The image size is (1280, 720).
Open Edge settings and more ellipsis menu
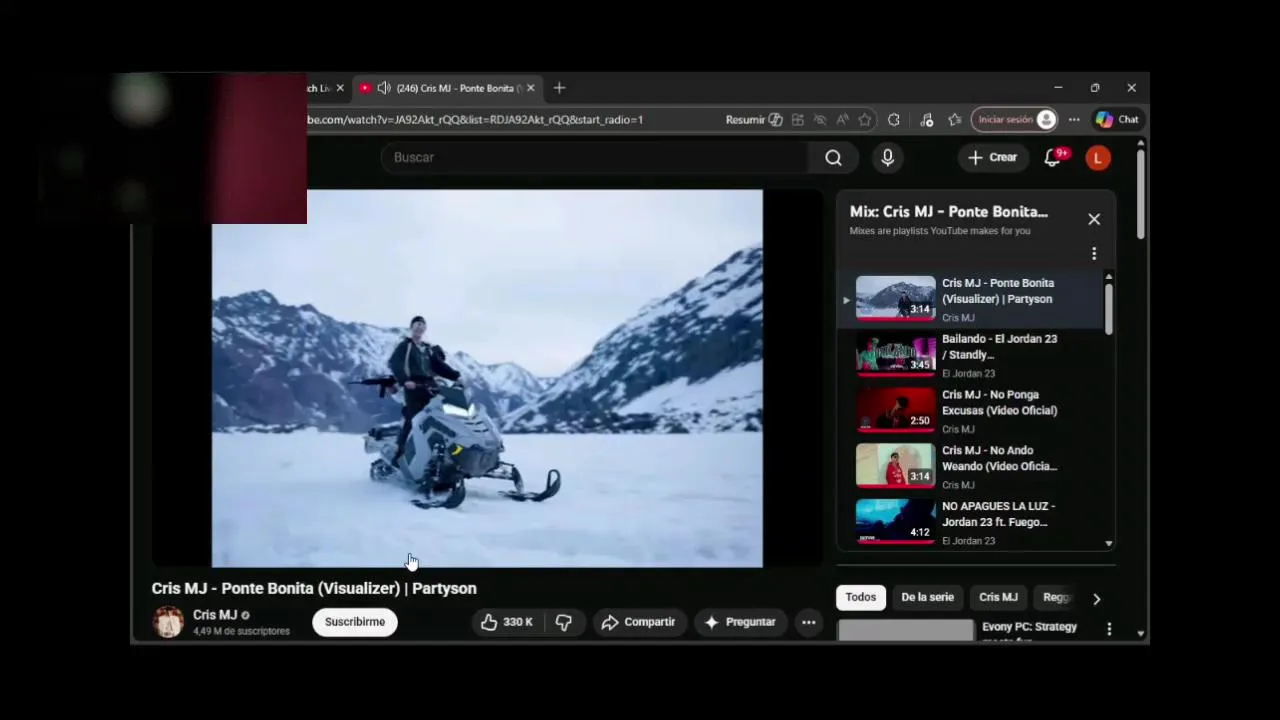1074,119
